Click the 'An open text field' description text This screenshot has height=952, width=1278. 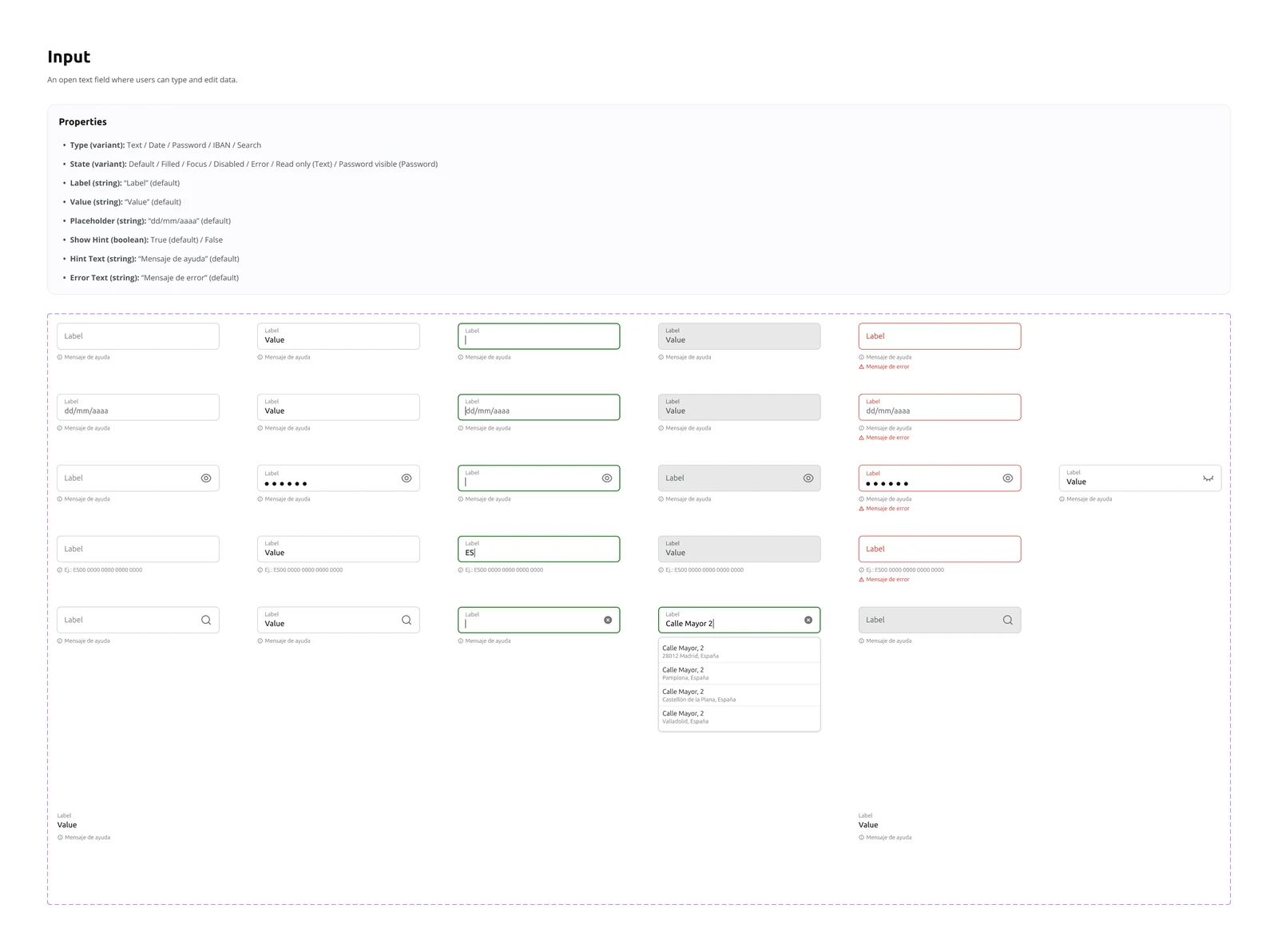(142, 80)
